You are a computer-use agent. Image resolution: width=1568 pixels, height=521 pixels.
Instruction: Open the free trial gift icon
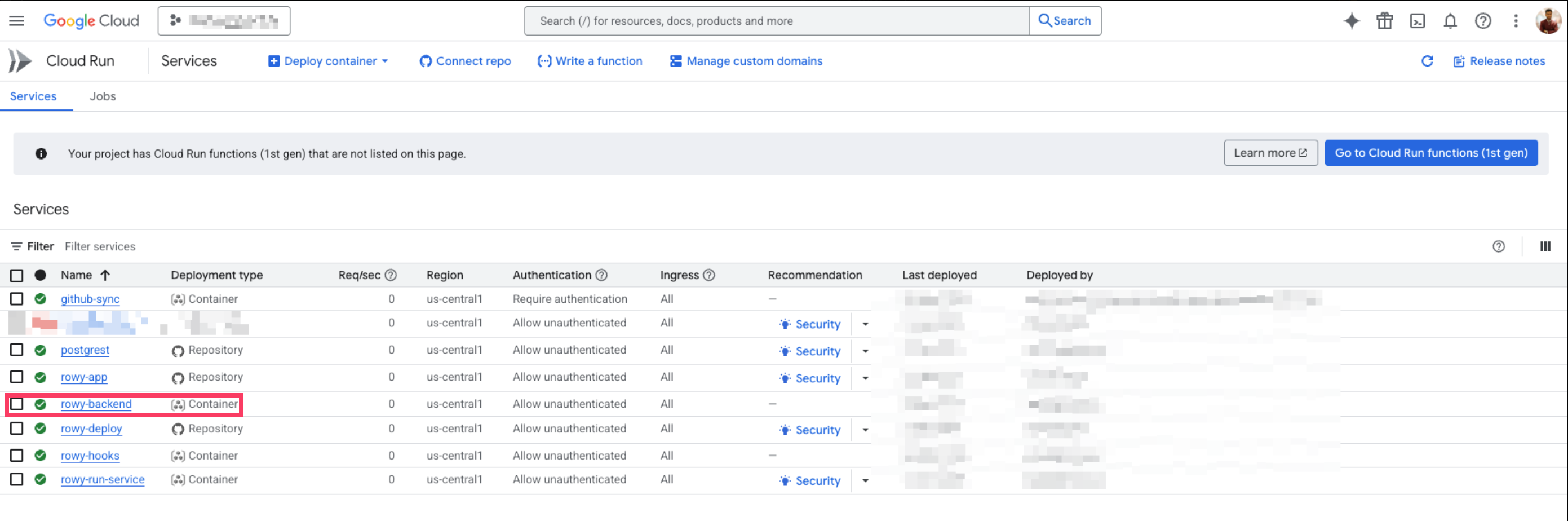1384,21
